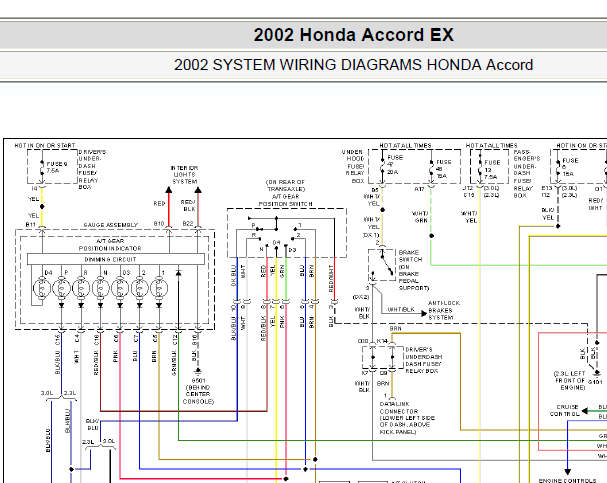Click the R indicator lamp symbol
The image size is (607, 483).
[81, 288]
